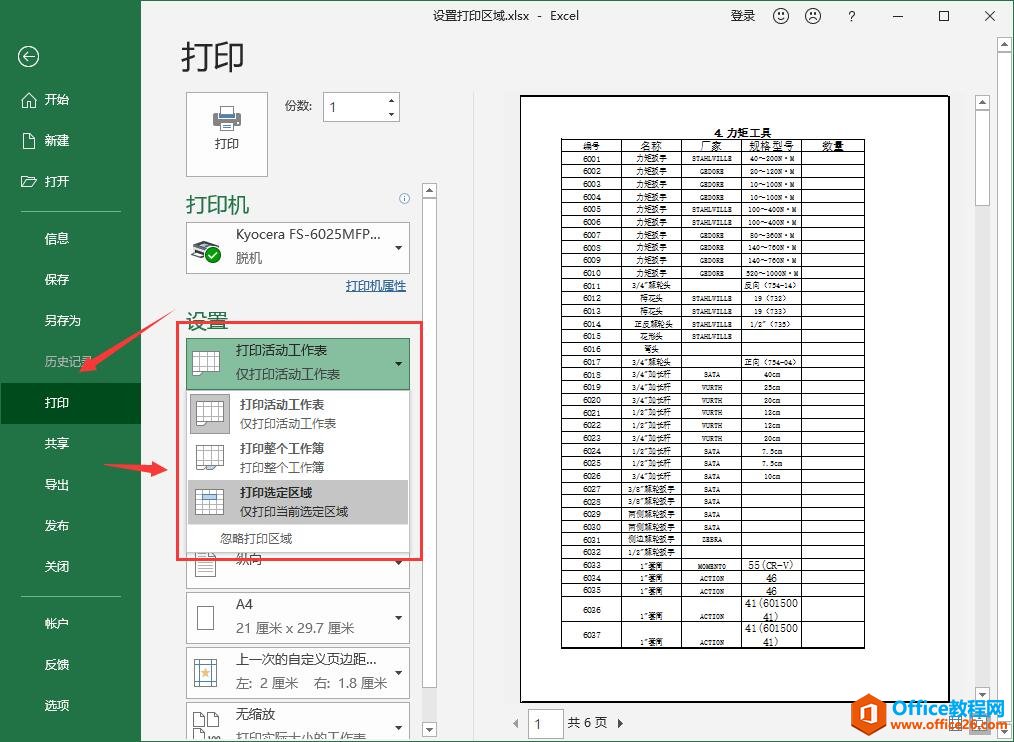1014x742 pixels.
Task: Click 新建 label in sidebar
Action: point(57,140)
